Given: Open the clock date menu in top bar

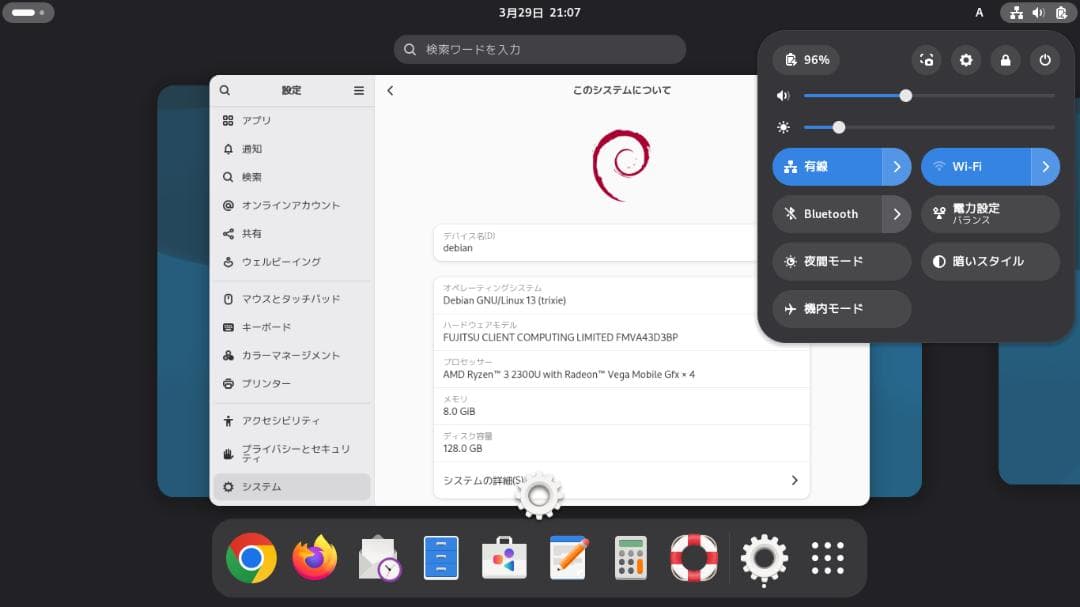Looking at the screenshot, I should 540,12.
